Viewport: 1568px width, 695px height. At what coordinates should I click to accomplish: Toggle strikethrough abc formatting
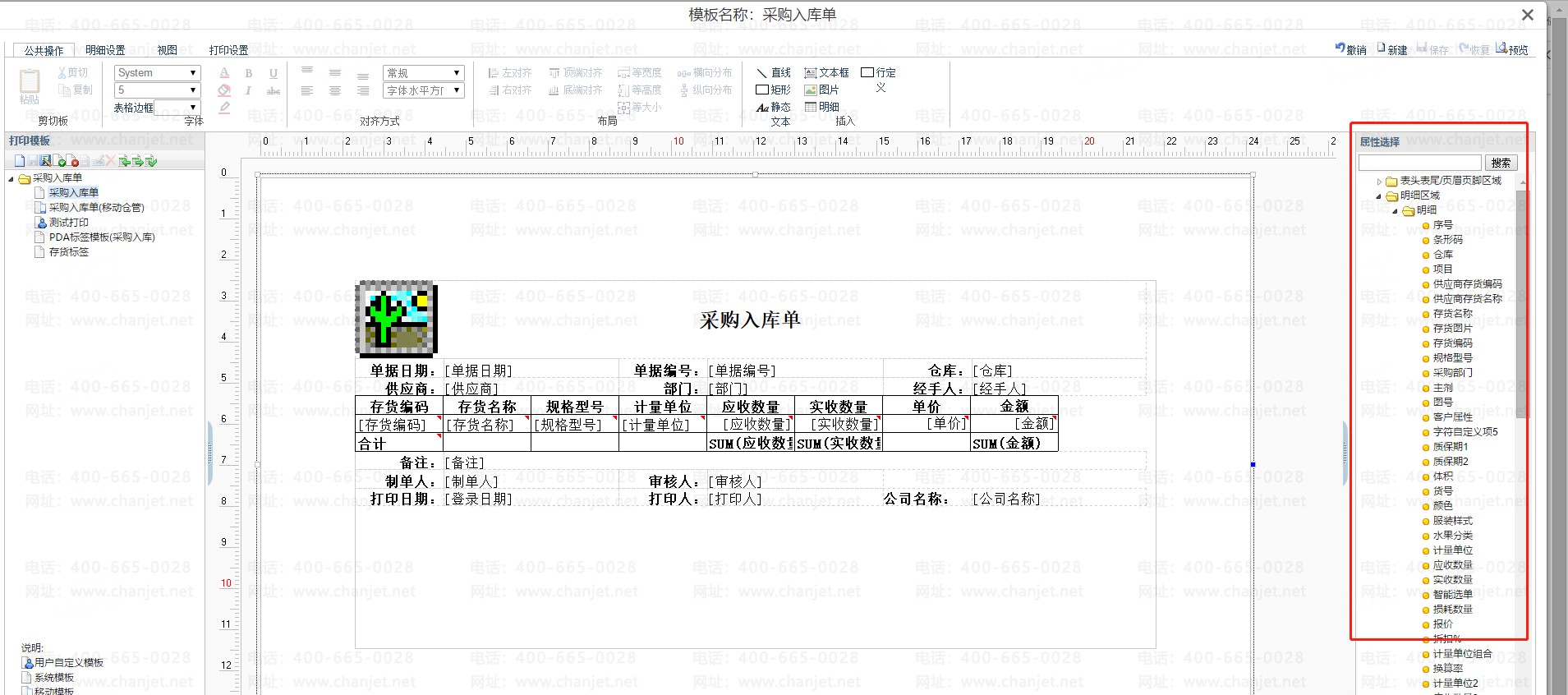[x=274, y=90]
